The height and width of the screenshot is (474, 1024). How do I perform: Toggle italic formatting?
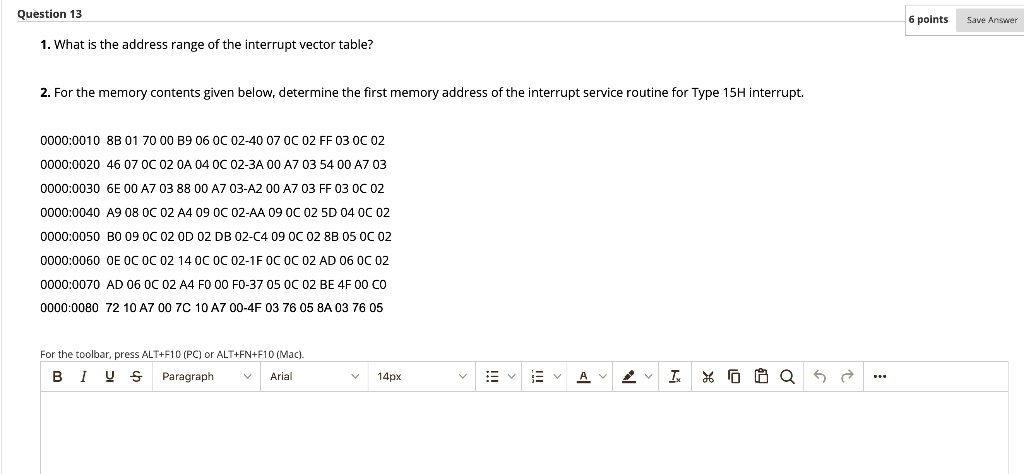click(x=83, y=377)
